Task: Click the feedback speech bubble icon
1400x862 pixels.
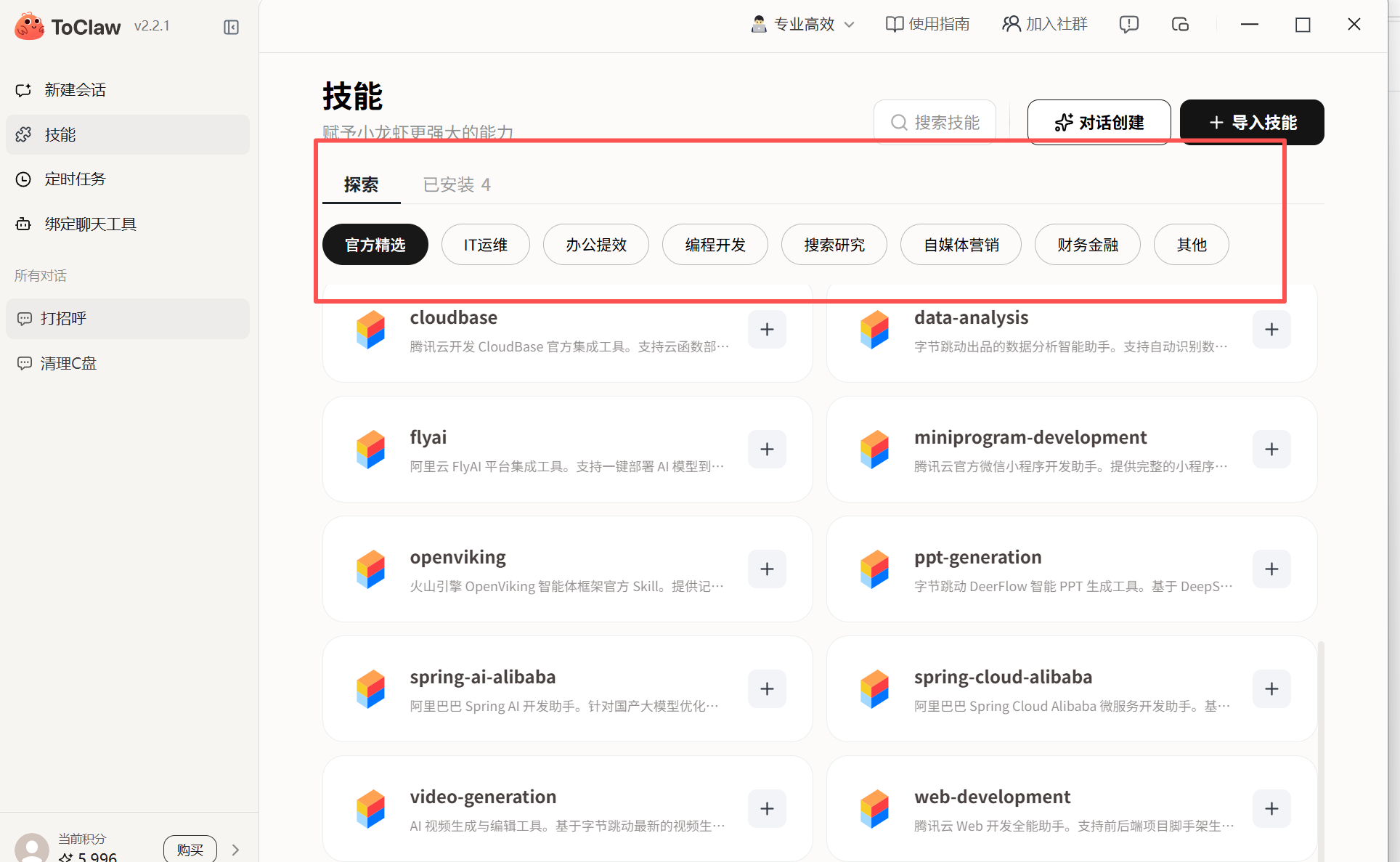Action: pos(1128,25)
